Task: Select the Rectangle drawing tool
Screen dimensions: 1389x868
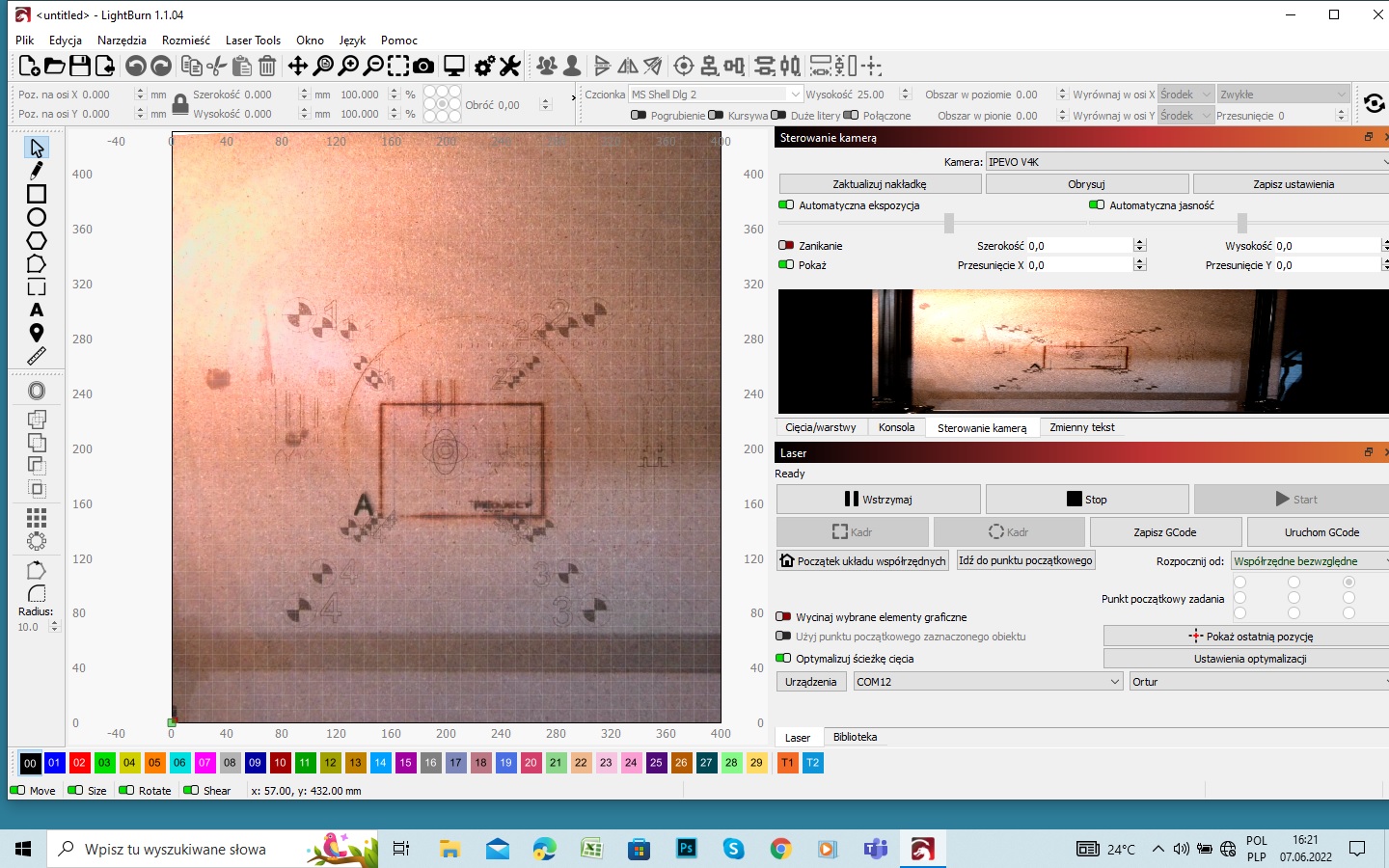Action: [x=37, y=194]
